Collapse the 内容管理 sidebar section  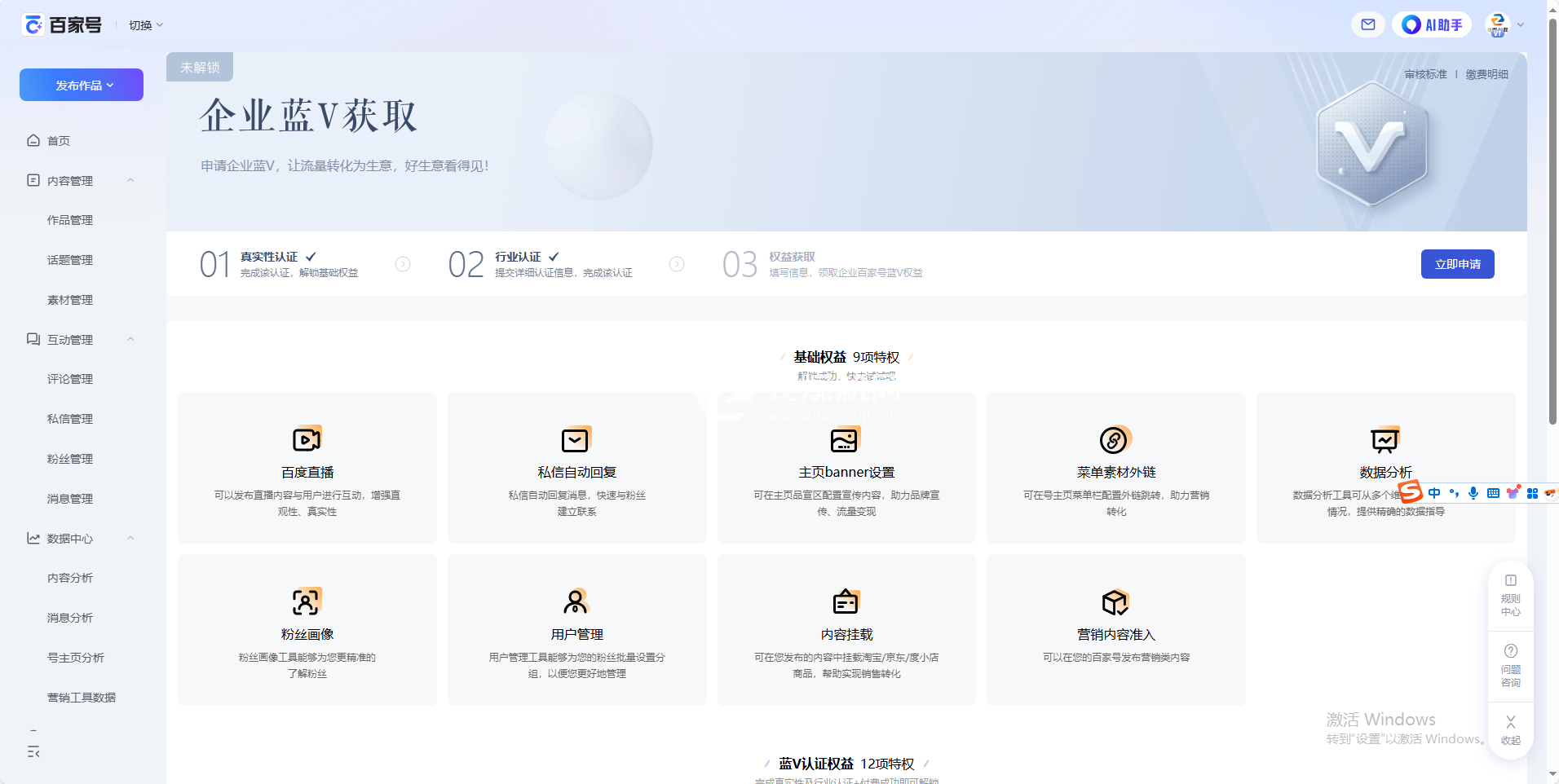tap(130, 180)
